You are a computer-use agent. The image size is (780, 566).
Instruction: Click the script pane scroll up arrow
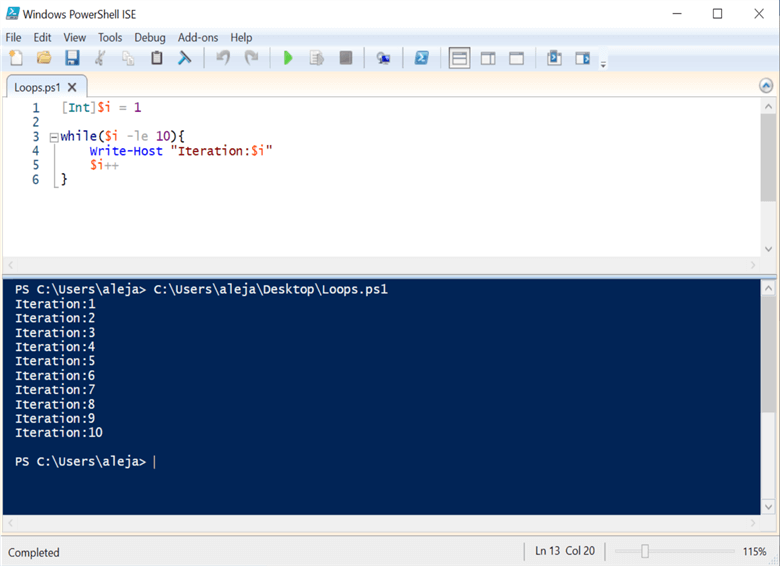coord(768,106)
